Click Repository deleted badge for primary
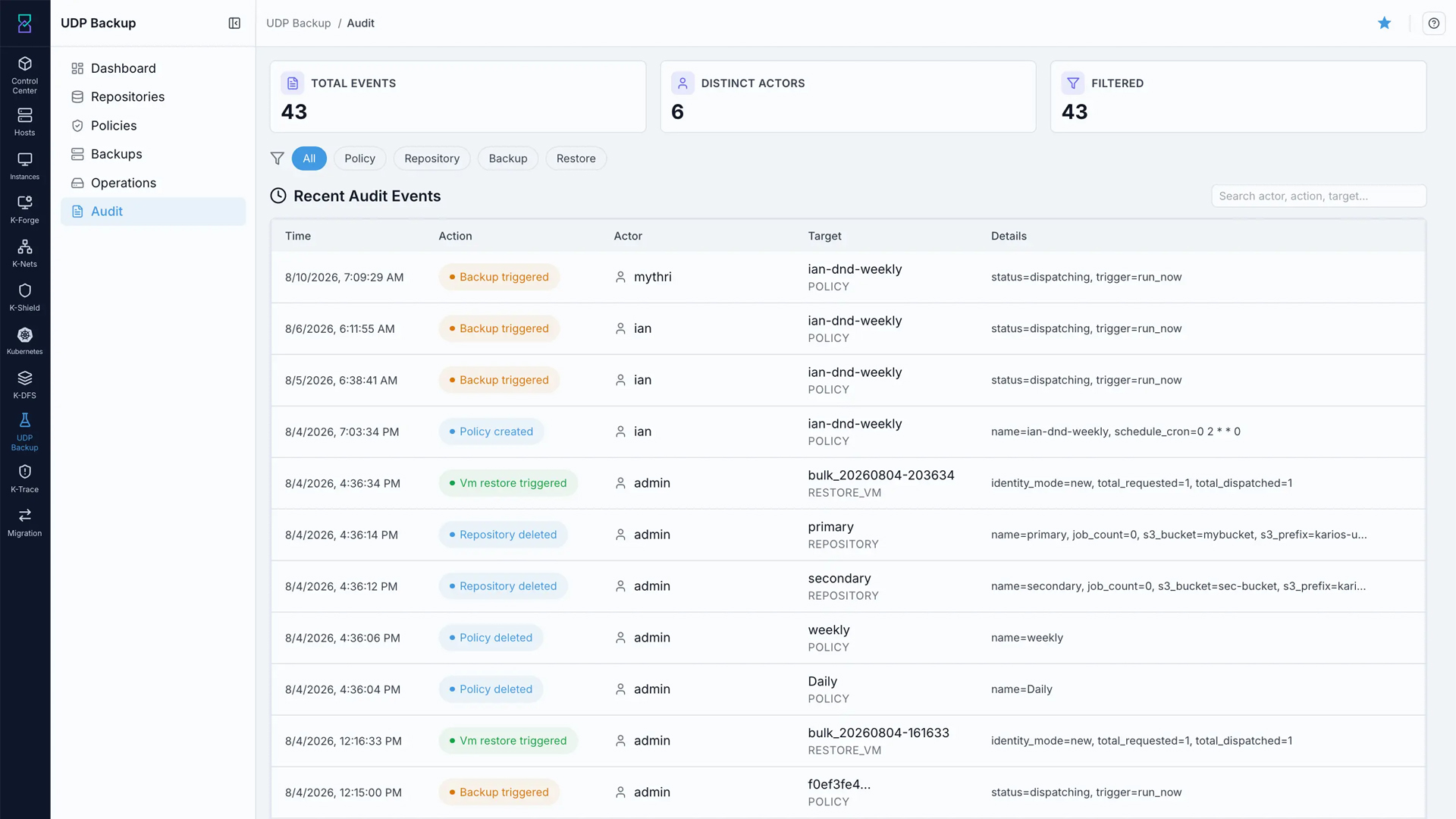This screenshot has width=1456, height=819. click(503, 535)
